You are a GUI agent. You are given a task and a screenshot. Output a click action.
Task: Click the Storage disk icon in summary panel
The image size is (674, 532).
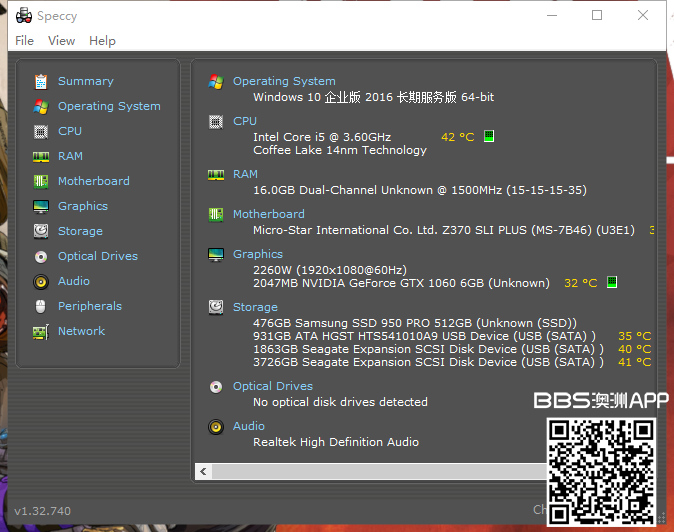216,307
